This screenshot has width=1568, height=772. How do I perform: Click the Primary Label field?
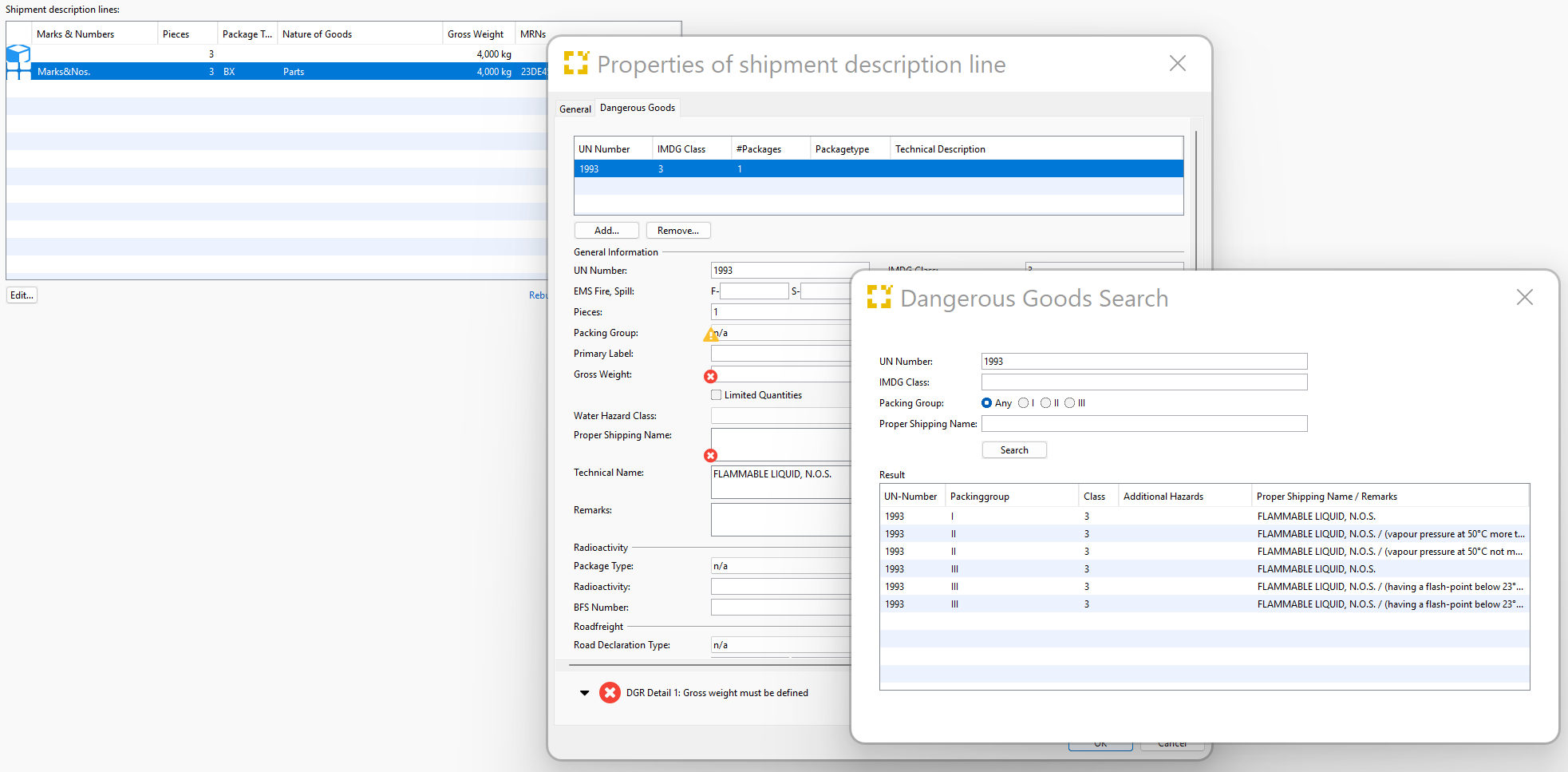pyautogui.click(x=780, y=354)
